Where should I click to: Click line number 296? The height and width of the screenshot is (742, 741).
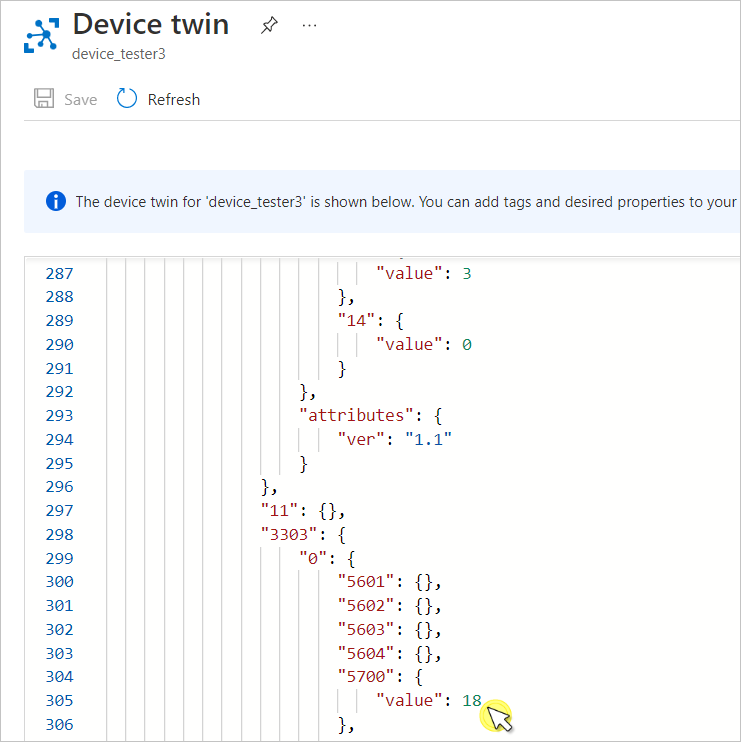coord(60,486)
